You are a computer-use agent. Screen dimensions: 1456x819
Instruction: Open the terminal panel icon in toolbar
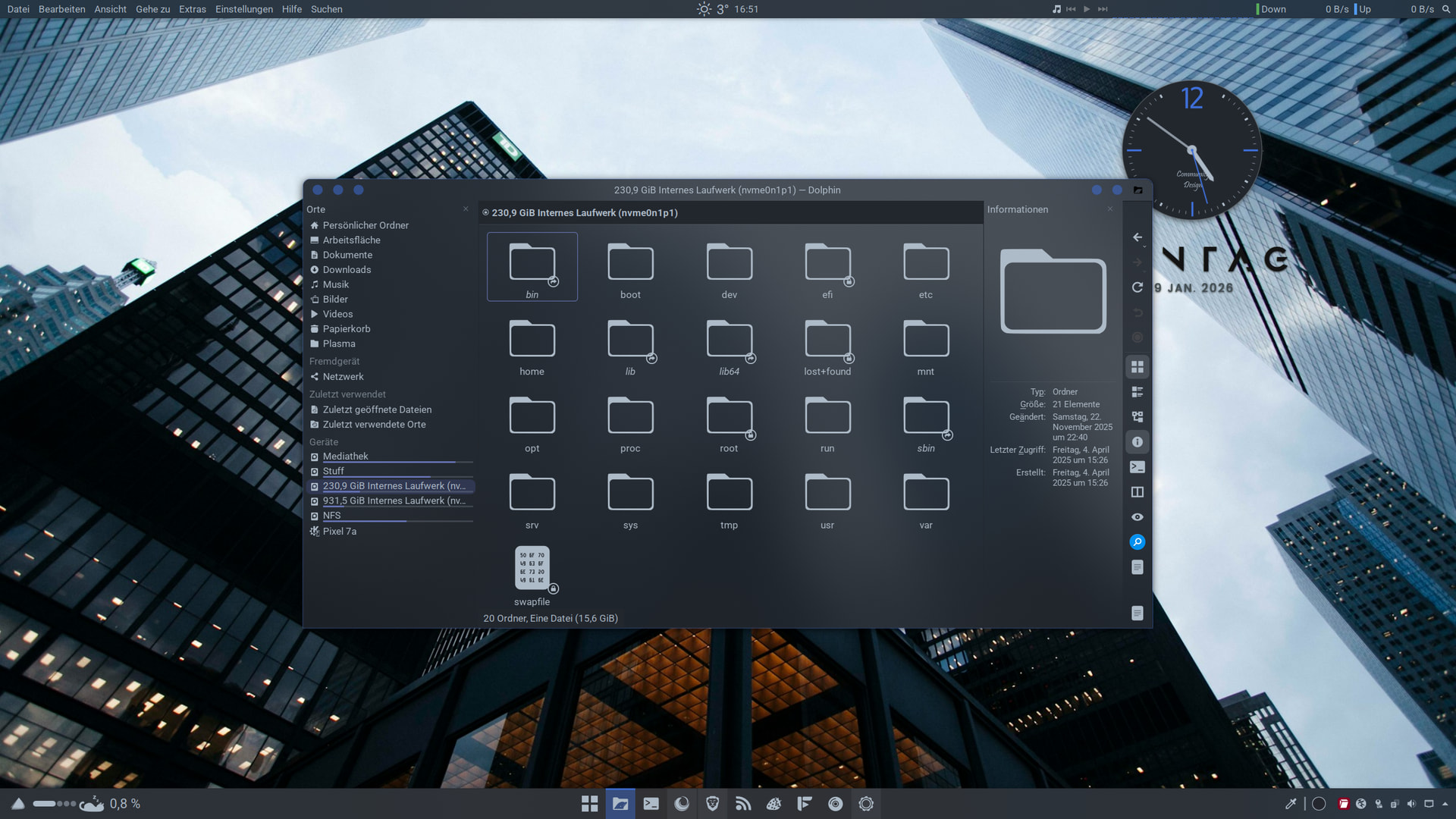tap(1137, 467)
